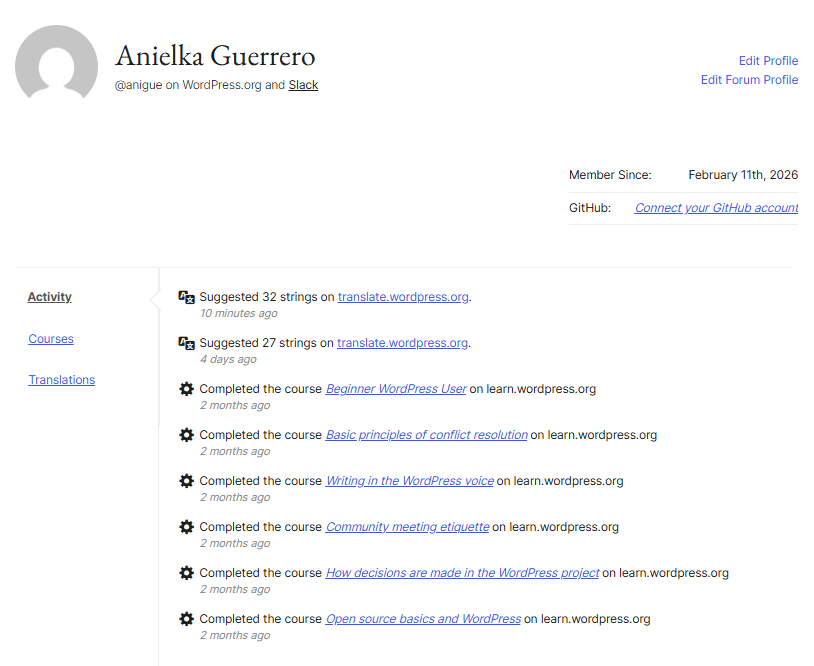The image size is (814, 666).
Task: Click the gear icon beside Writing in the WordPress voice
Action: pyautogui.click(x=186, y=480)
